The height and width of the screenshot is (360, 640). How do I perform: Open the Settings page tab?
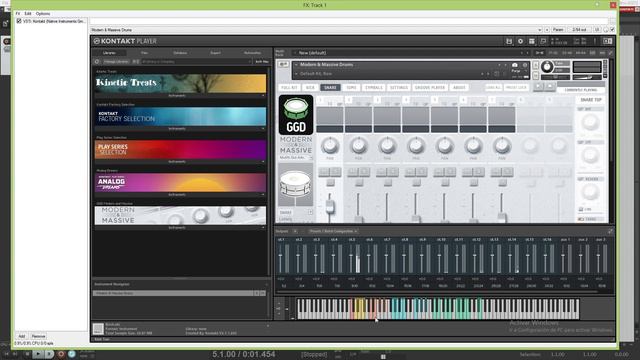tap(399, 87)
